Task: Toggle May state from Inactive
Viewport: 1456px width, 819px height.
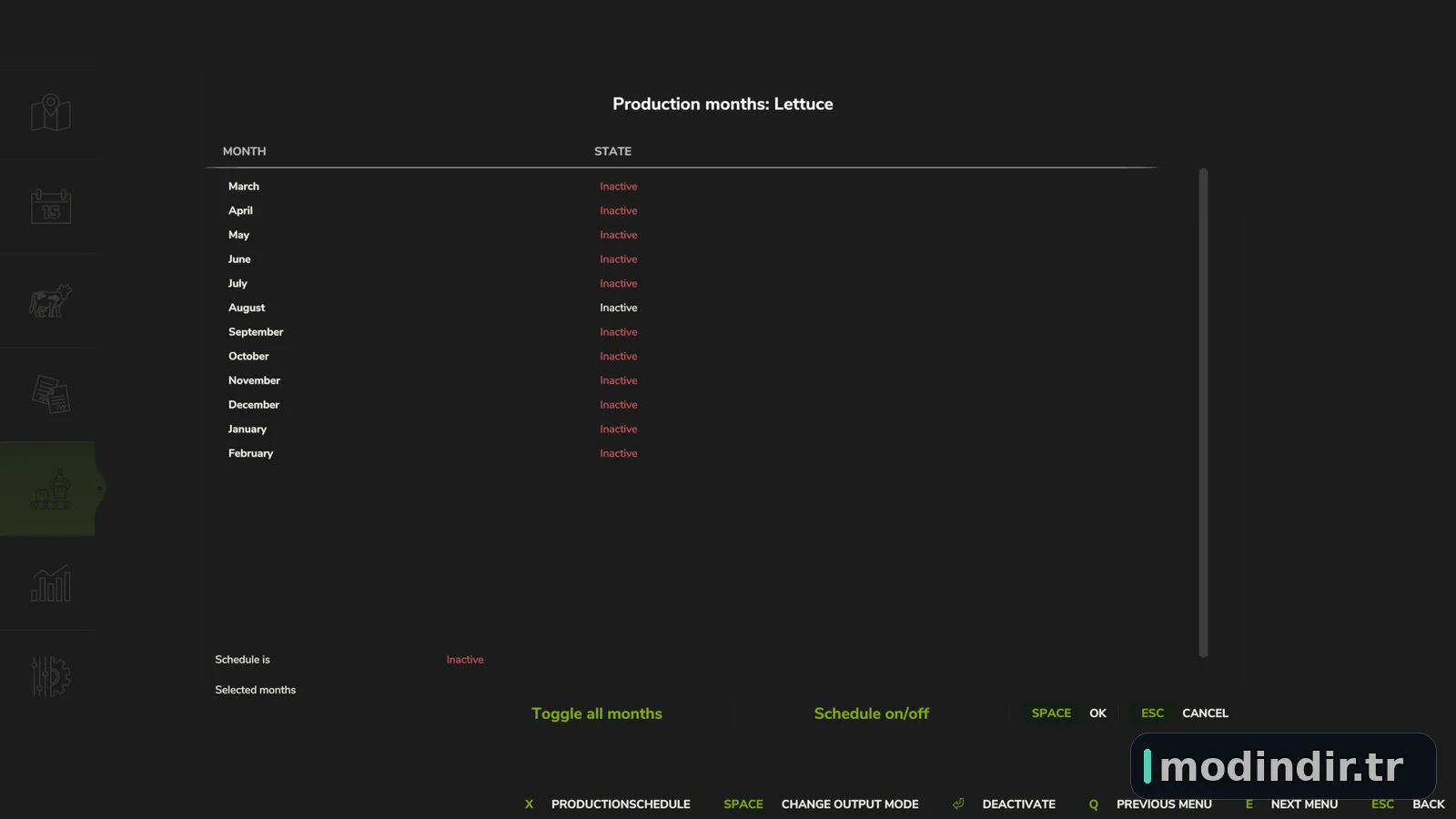Action: pos(619,235)
